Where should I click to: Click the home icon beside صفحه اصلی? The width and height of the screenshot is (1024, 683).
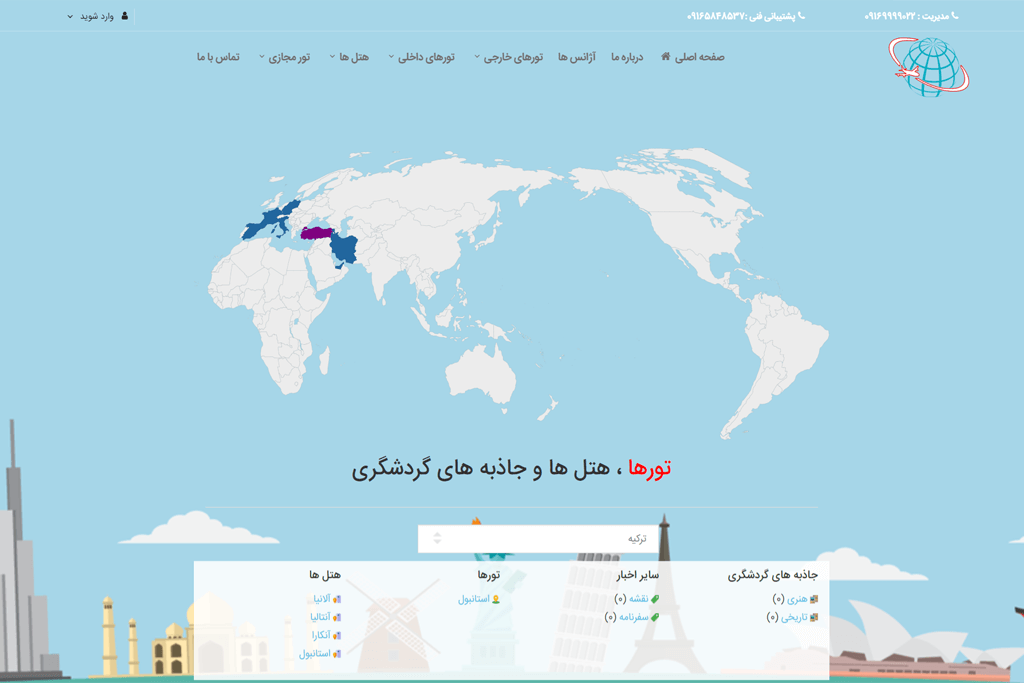point(666,57)
